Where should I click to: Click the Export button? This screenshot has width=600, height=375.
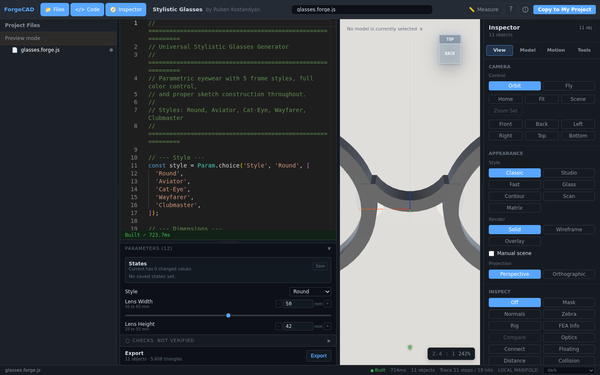click(318, 356)
